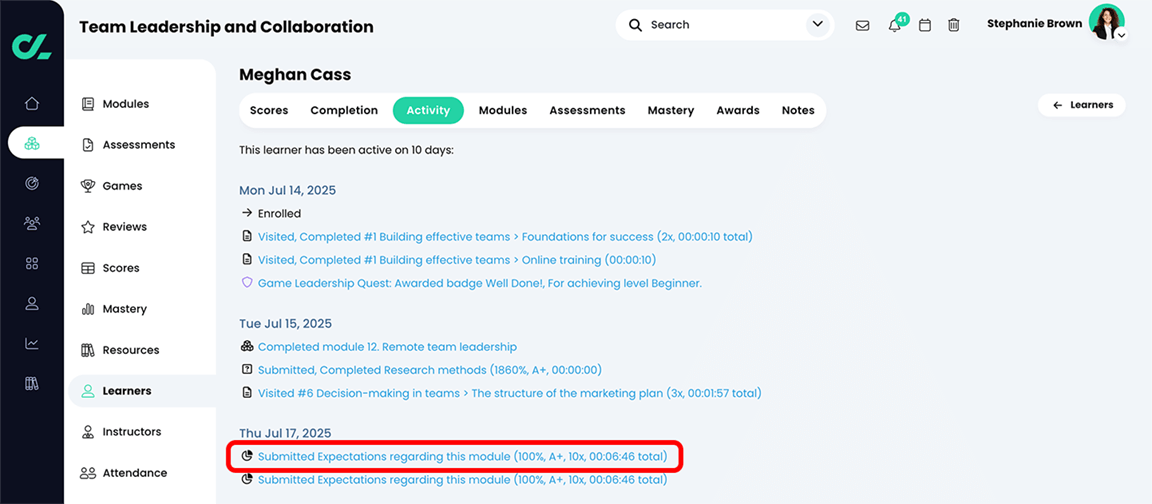Open Learners in the course sidebar
Screen dimensions: 1152x504
142,391
